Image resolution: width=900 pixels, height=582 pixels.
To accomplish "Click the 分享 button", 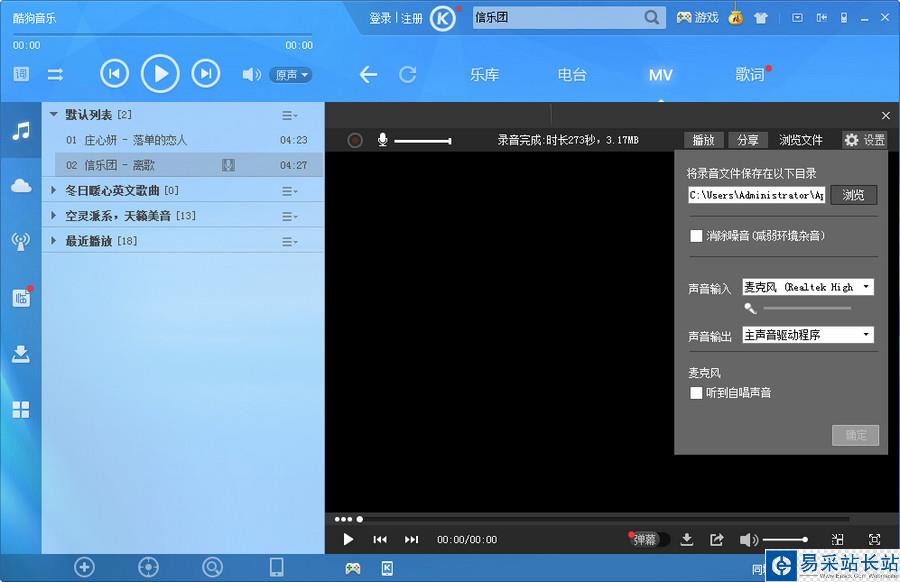I will click(x=747, y=140).
